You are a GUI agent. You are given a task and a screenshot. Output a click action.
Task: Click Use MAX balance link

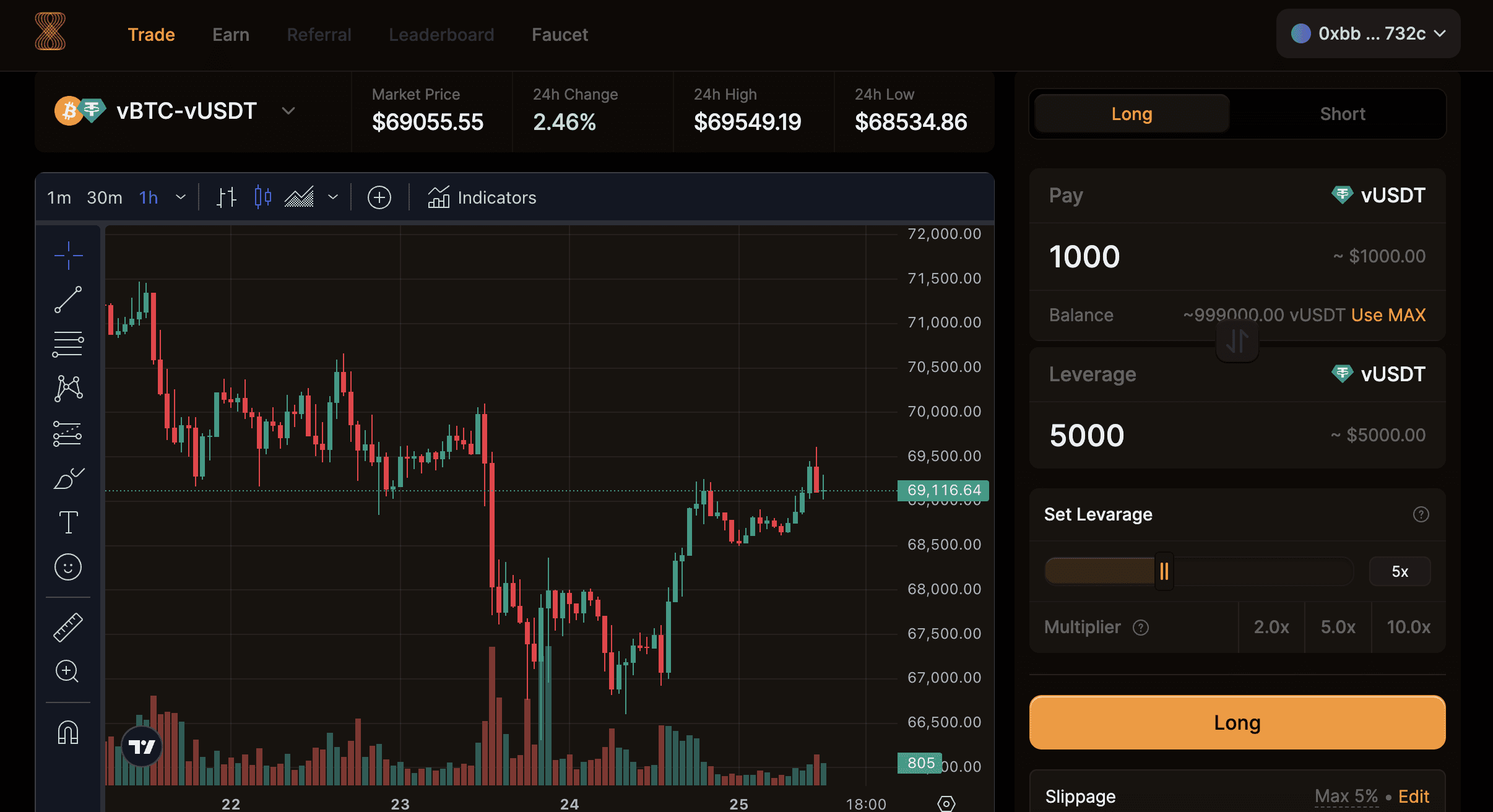click(x=1388, y=315)
